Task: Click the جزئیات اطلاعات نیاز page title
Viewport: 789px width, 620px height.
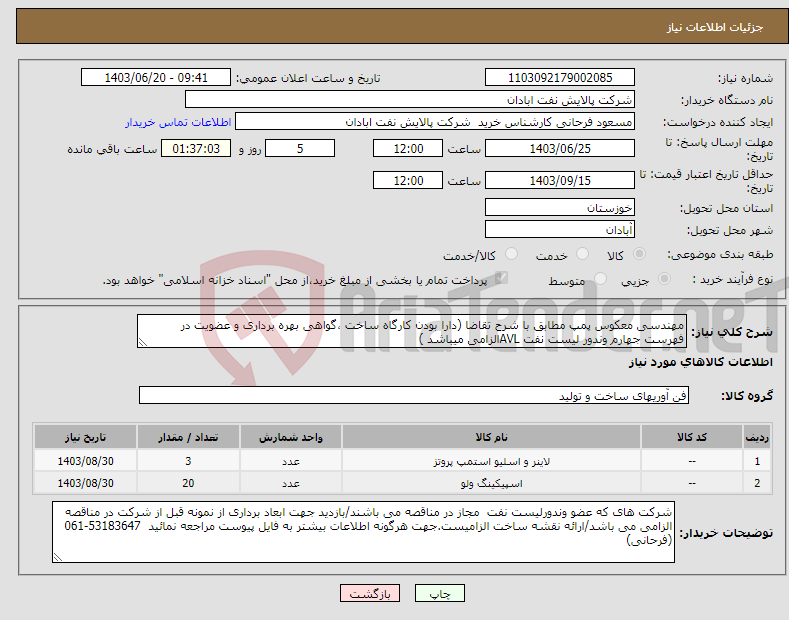Action: (x=715, y=27)
